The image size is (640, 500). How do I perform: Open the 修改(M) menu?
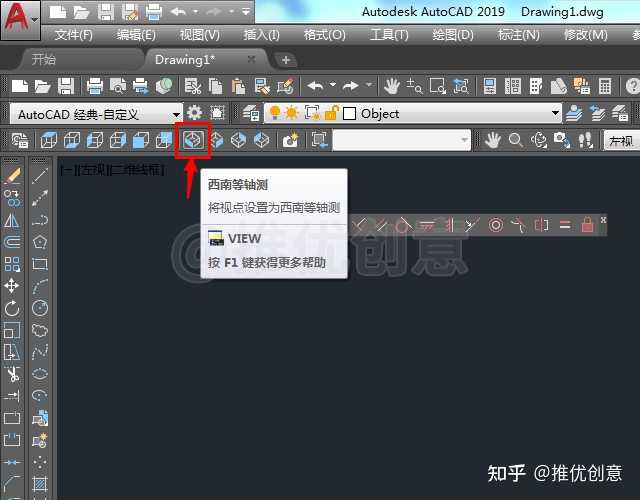(585, 35)
